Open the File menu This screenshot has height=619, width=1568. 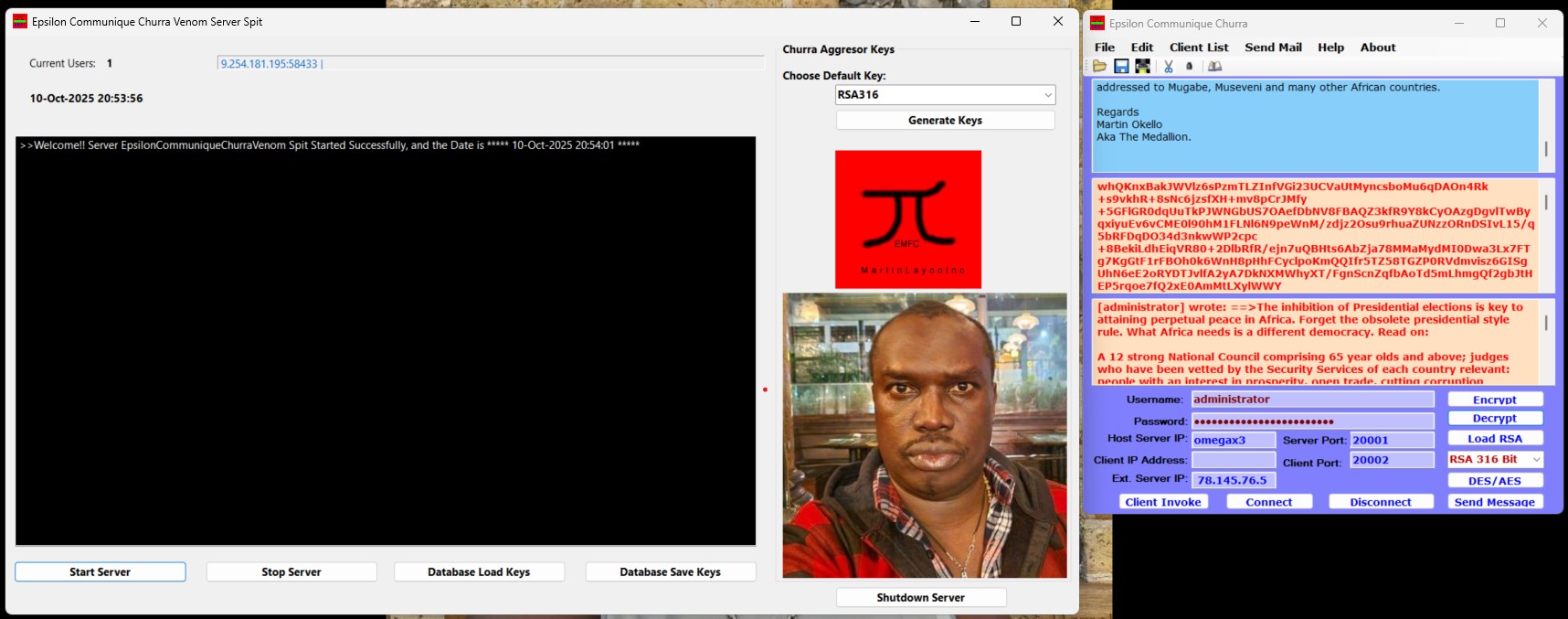pos(1104,48)
